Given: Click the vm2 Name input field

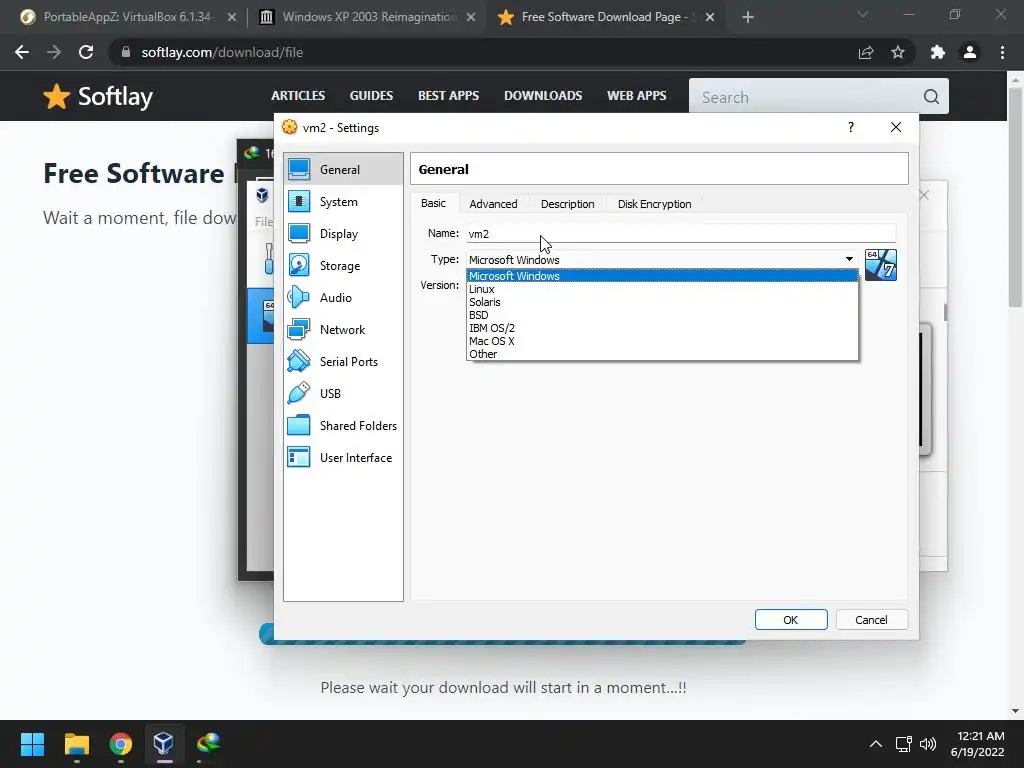Looking at the screenshot, I should pyautogui.click(x=681, y=234).
